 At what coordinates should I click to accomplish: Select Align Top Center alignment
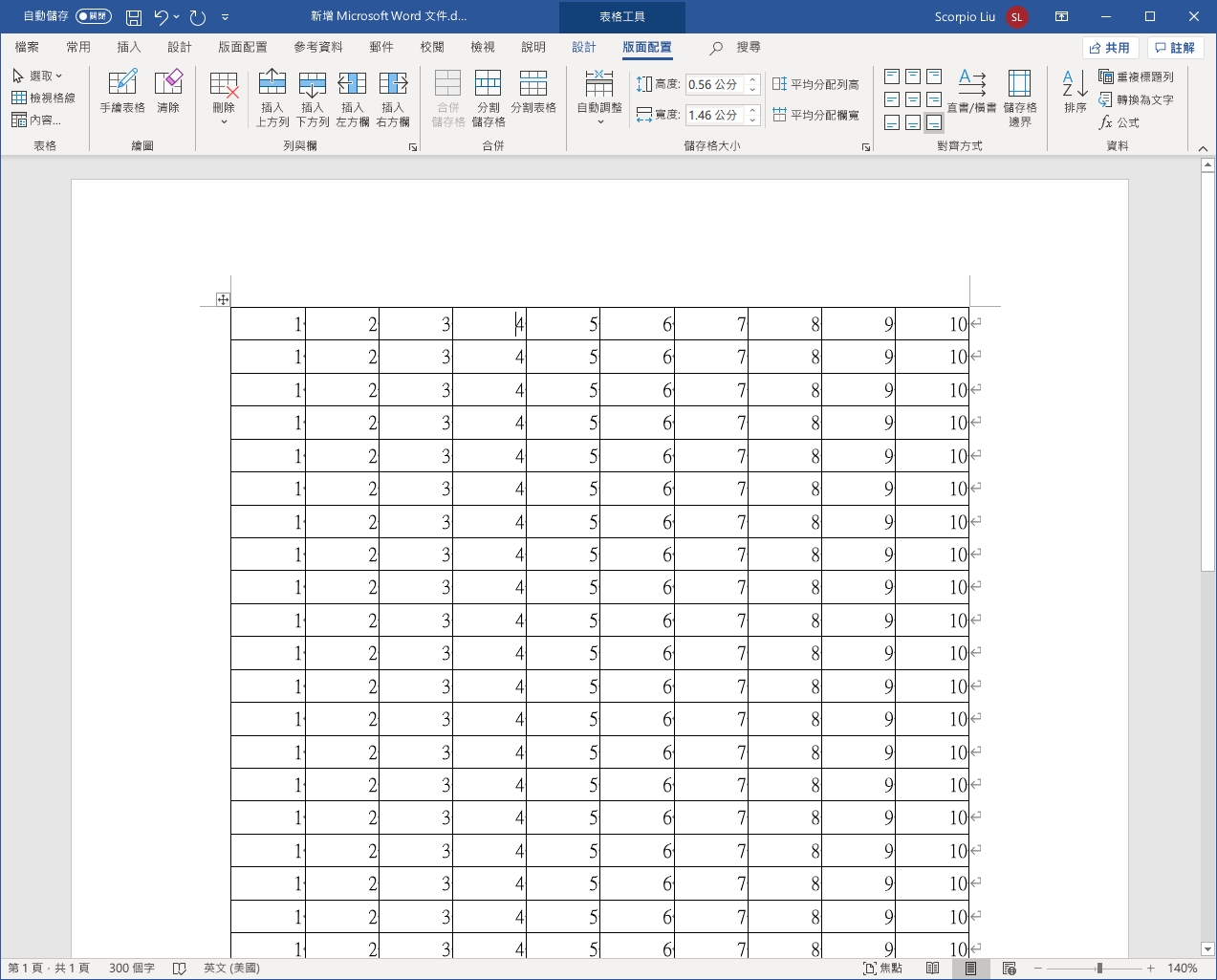coord(913,76)
